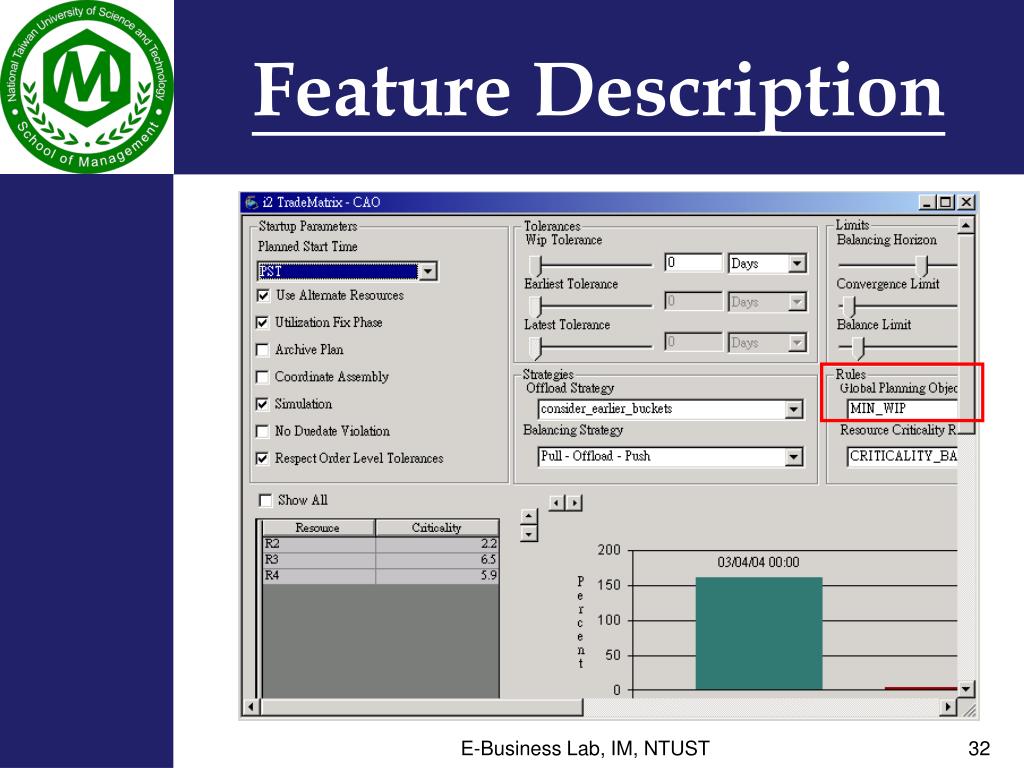Click the chart left arrow button
The width and height of the screenshot is (1024, 768).
click(556, 503)
